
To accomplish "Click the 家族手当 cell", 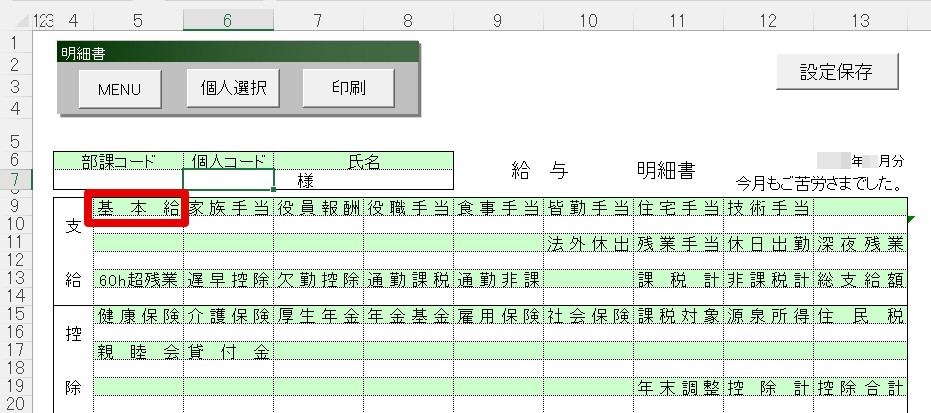I will point(229,208).
